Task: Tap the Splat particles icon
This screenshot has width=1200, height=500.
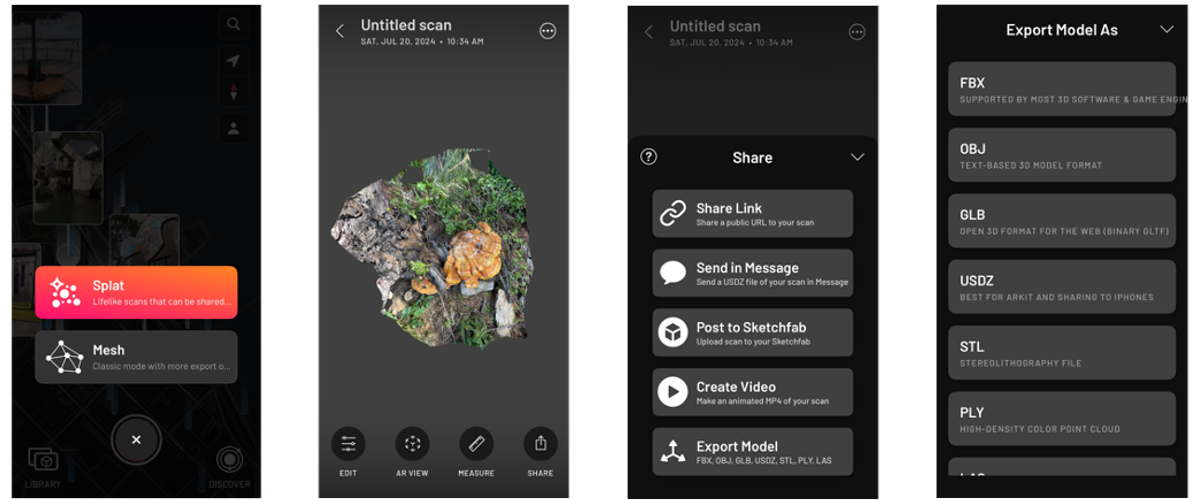Action: [x=65, y=292]
